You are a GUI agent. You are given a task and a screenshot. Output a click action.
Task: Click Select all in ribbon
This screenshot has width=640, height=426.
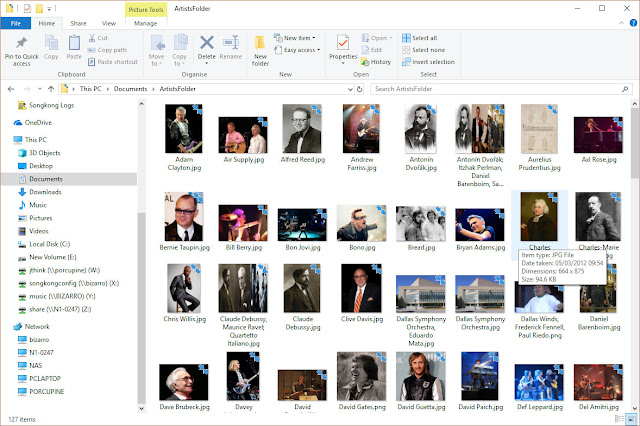tap(420, 38)
